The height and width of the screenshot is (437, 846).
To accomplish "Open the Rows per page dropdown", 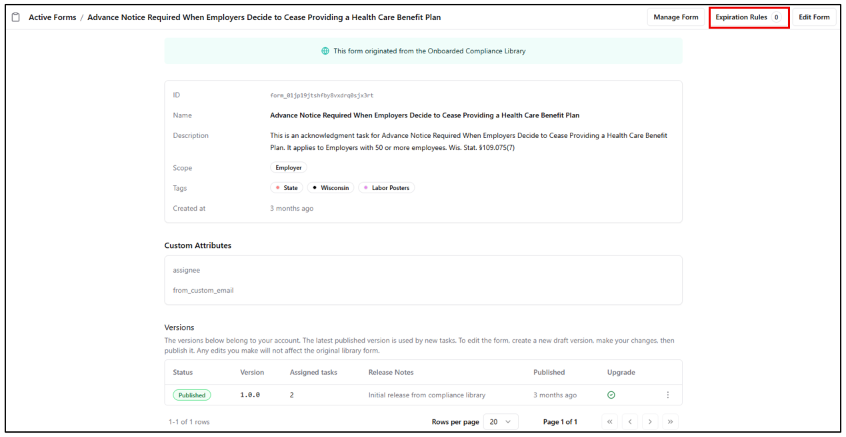I will click(x=501, y=422).
